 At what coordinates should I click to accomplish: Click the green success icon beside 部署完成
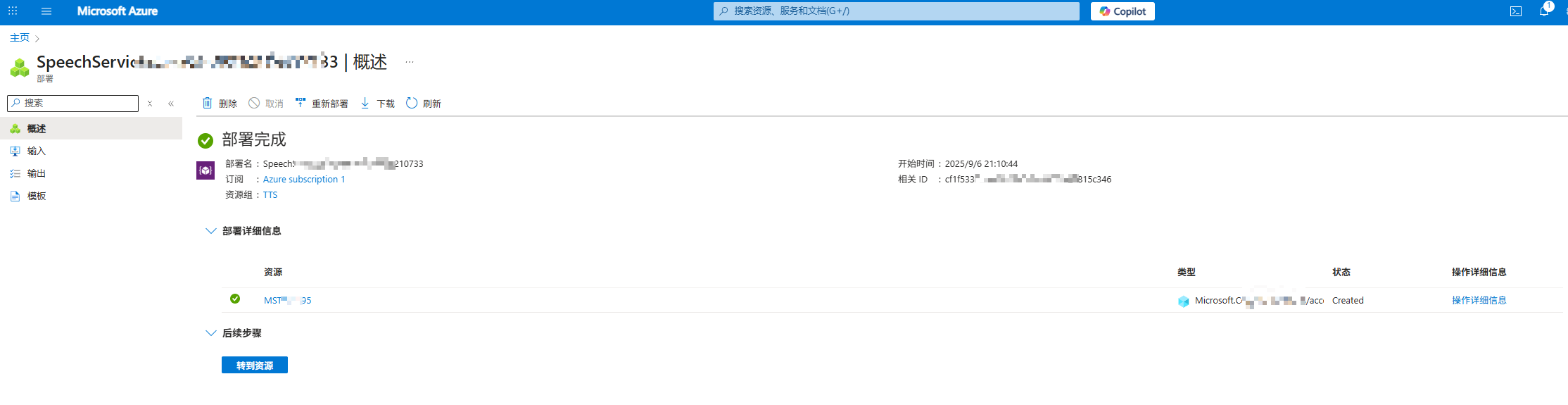206,141
